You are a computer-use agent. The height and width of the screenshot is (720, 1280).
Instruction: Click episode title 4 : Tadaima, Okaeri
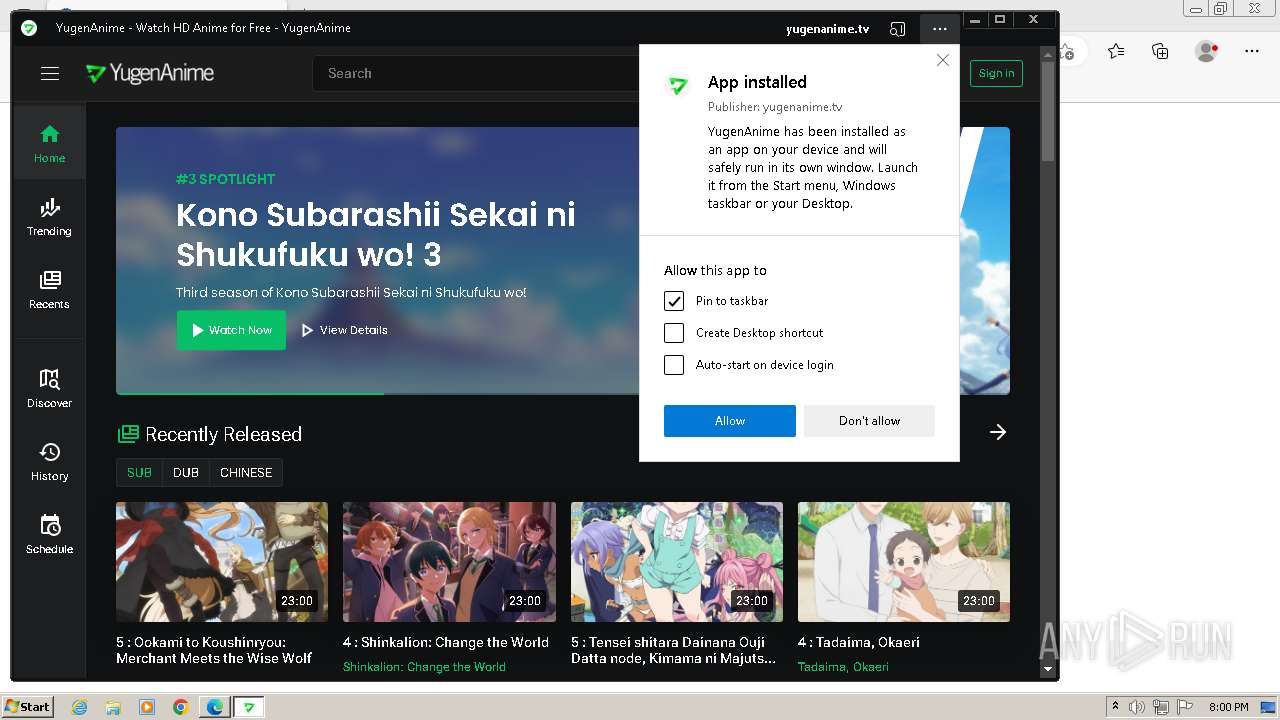point(859,642)
